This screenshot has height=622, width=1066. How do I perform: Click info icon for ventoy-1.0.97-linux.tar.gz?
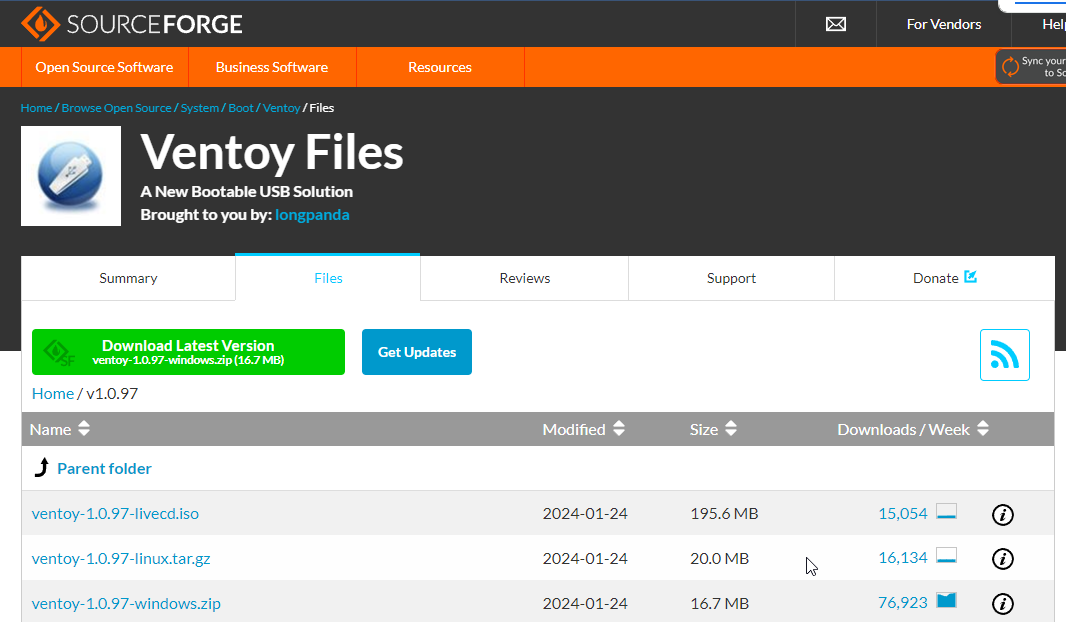click(1003, 559)
